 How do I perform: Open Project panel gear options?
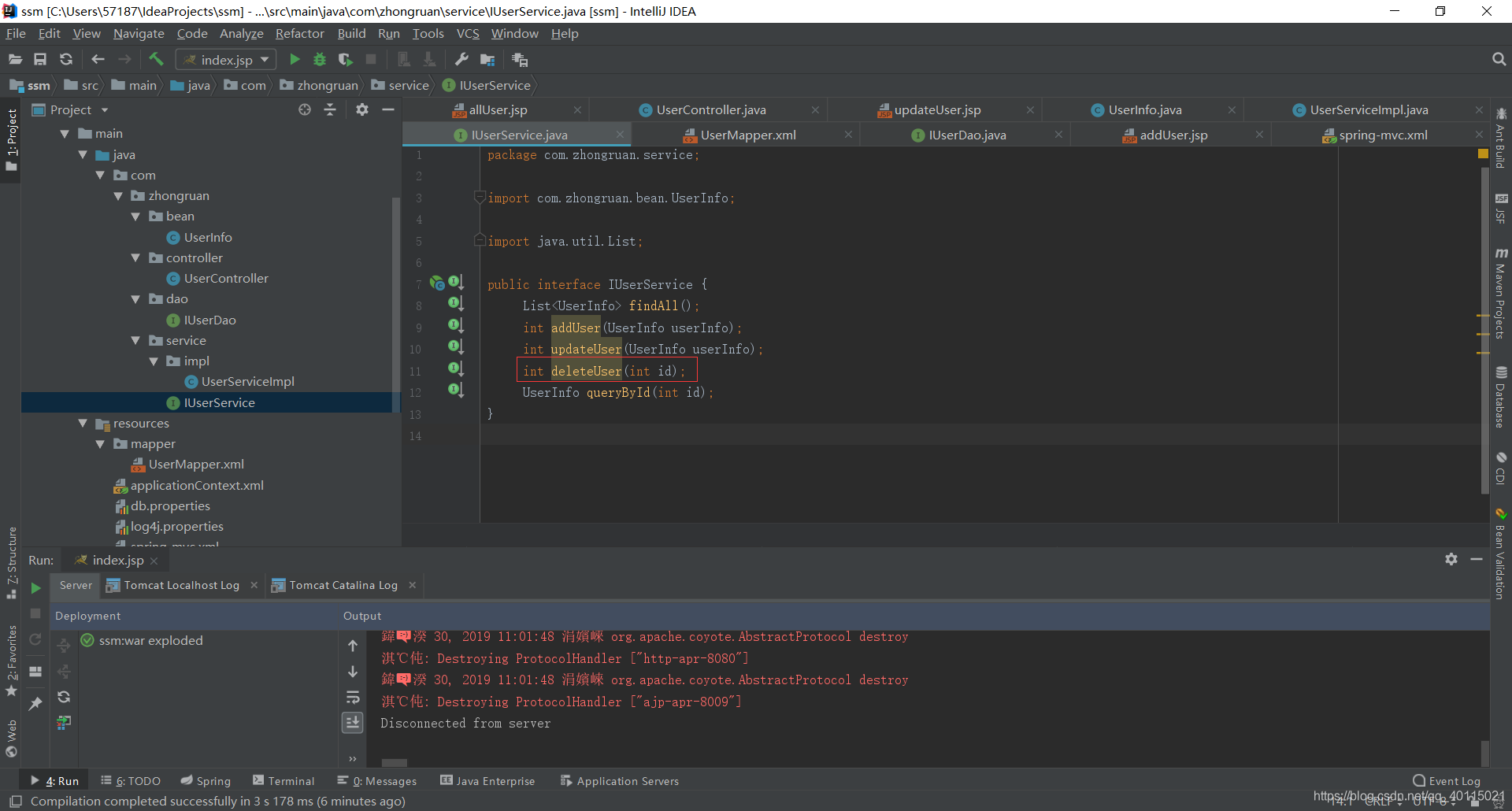click(361, 110)
